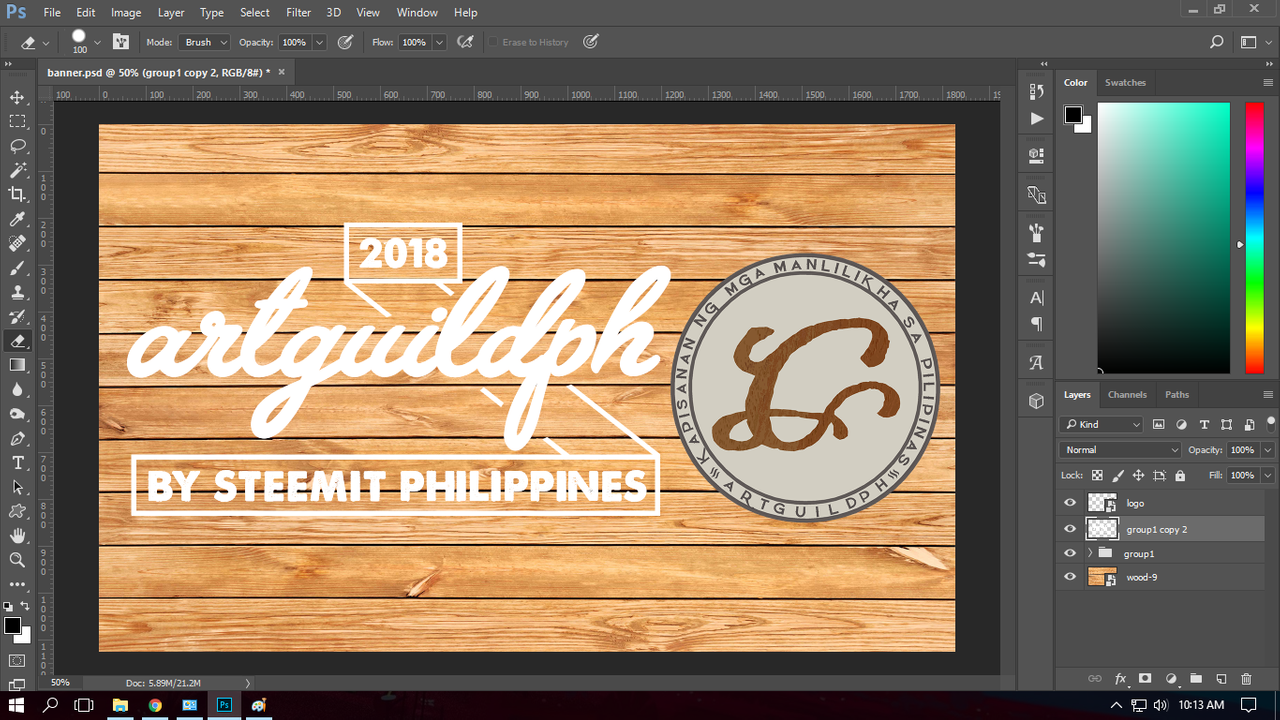Select the Clone Stamp tool

coord(17,292)
